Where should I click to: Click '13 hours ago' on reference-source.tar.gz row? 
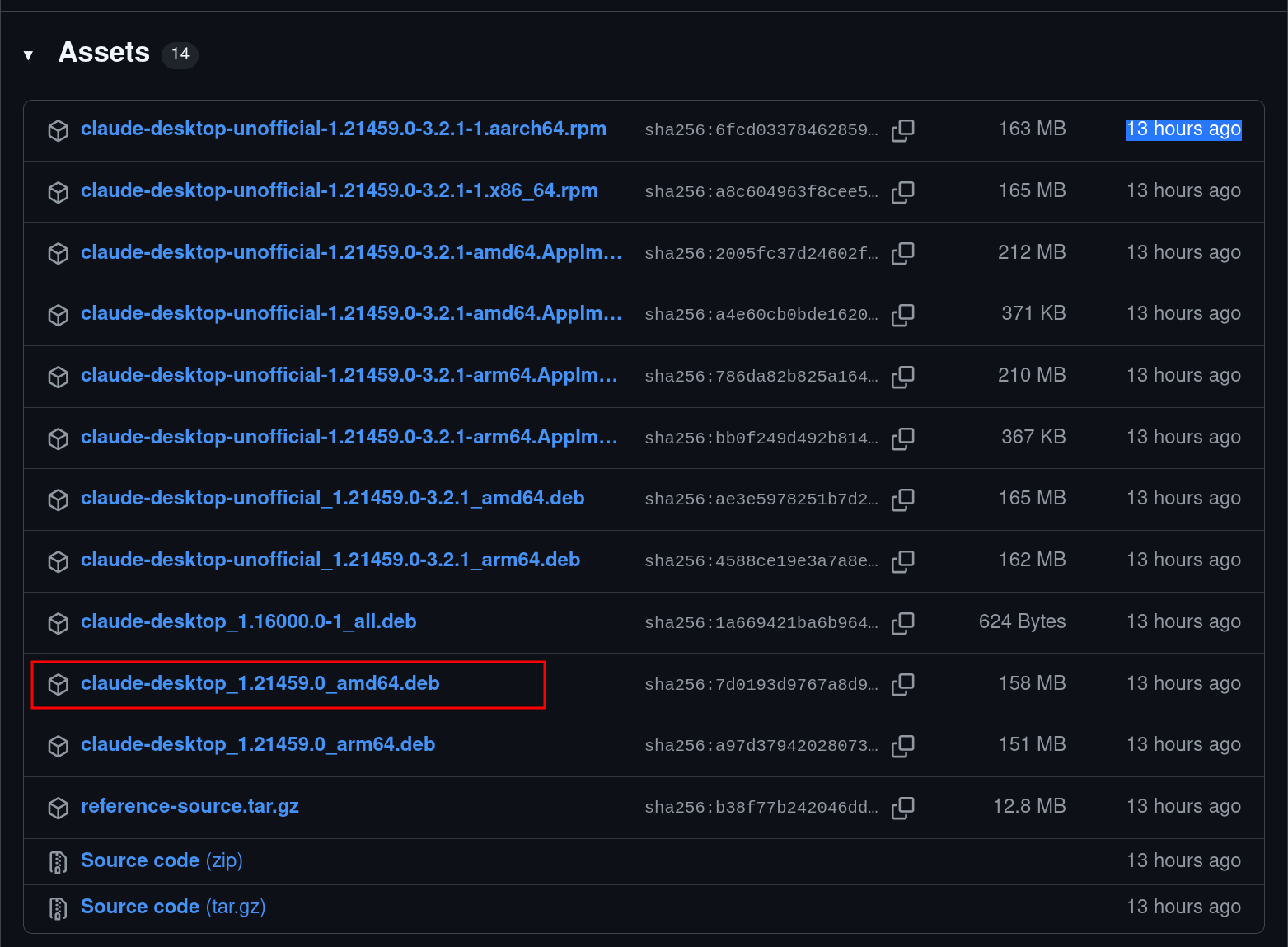[1183, 806]
